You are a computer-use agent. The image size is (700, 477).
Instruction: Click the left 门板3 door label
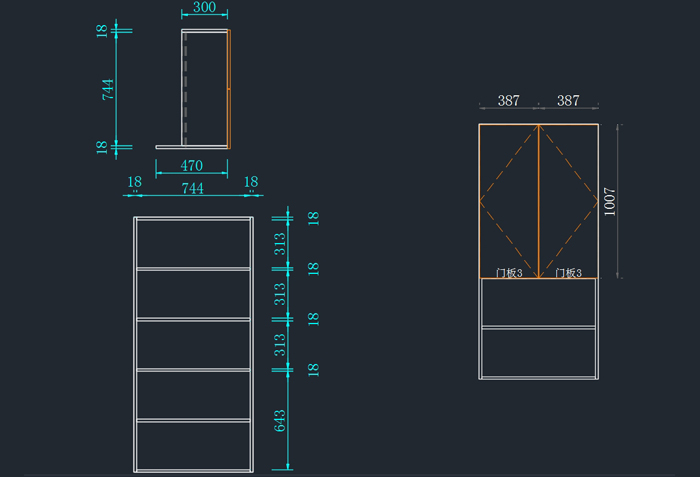click(509, 272)
